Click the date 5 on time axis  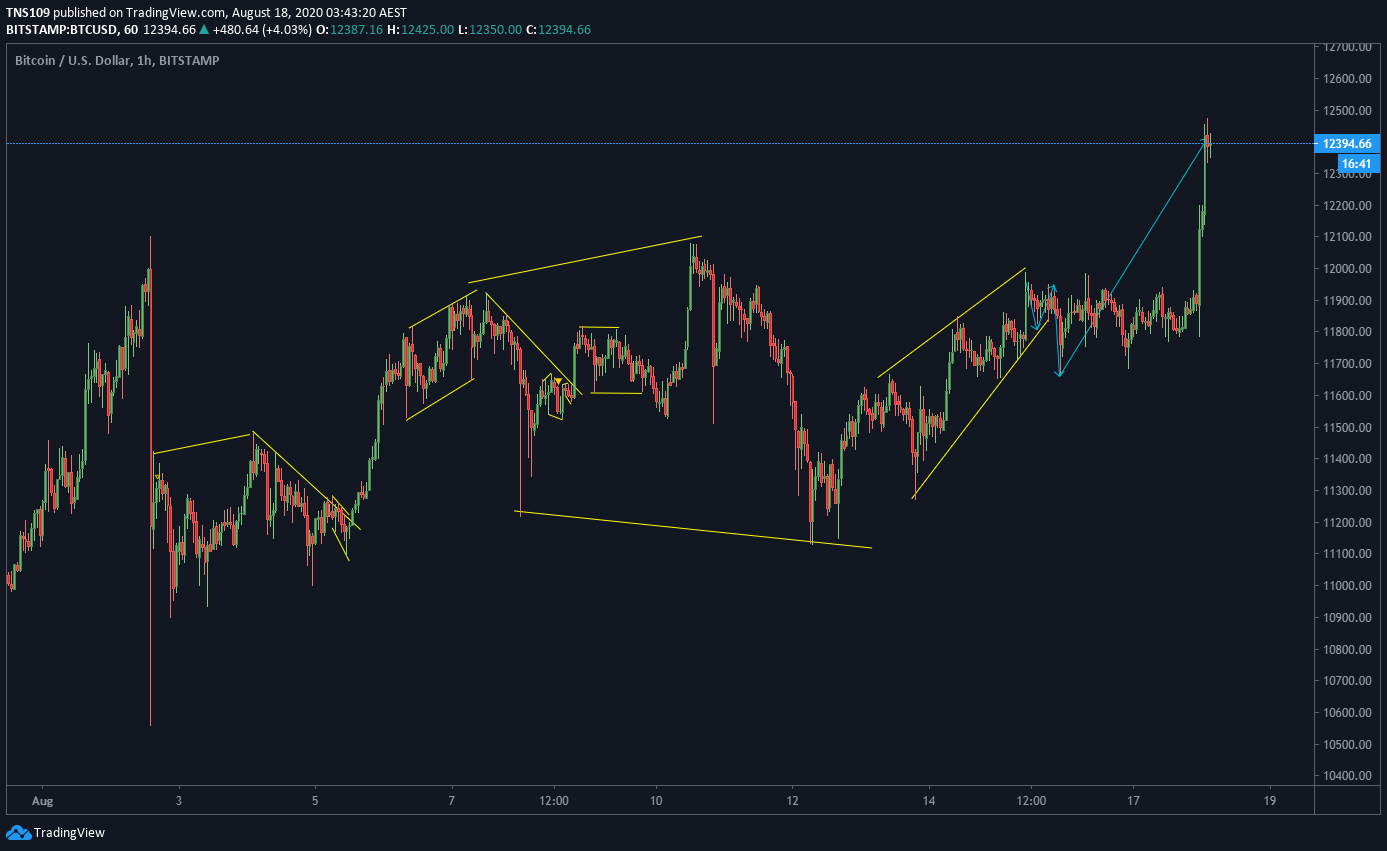[315, 801]
